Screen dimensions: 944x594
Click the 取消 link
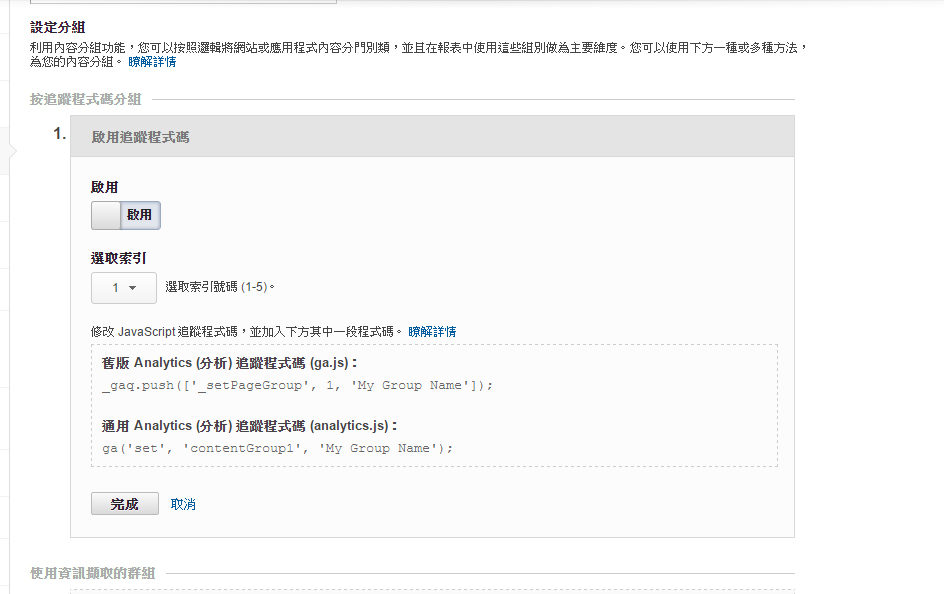tap(183, 504)
